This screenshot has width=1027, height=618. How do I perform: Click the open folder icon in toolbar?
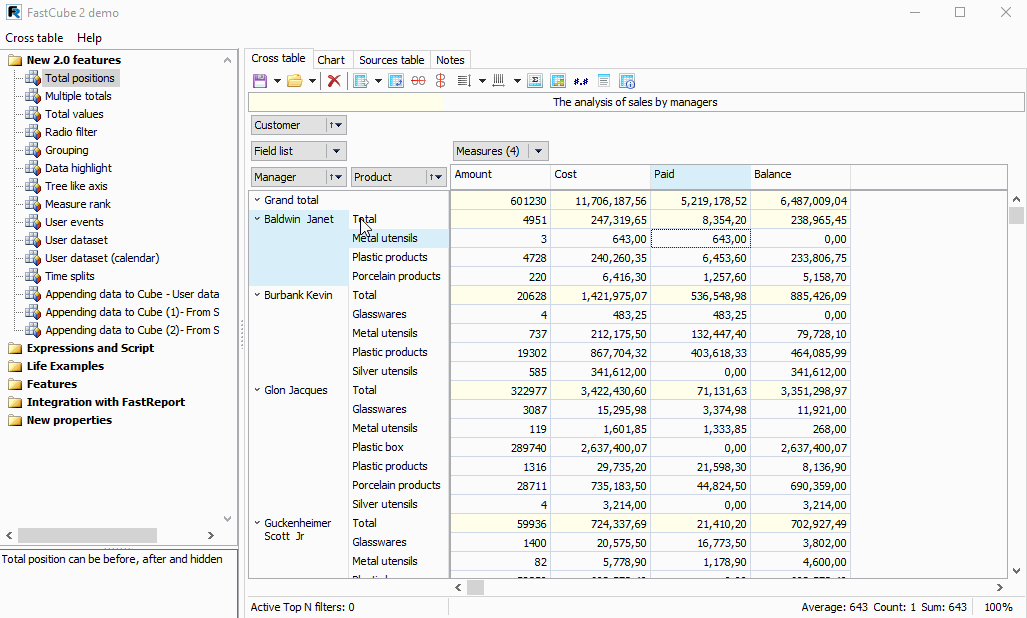point(295,81)
